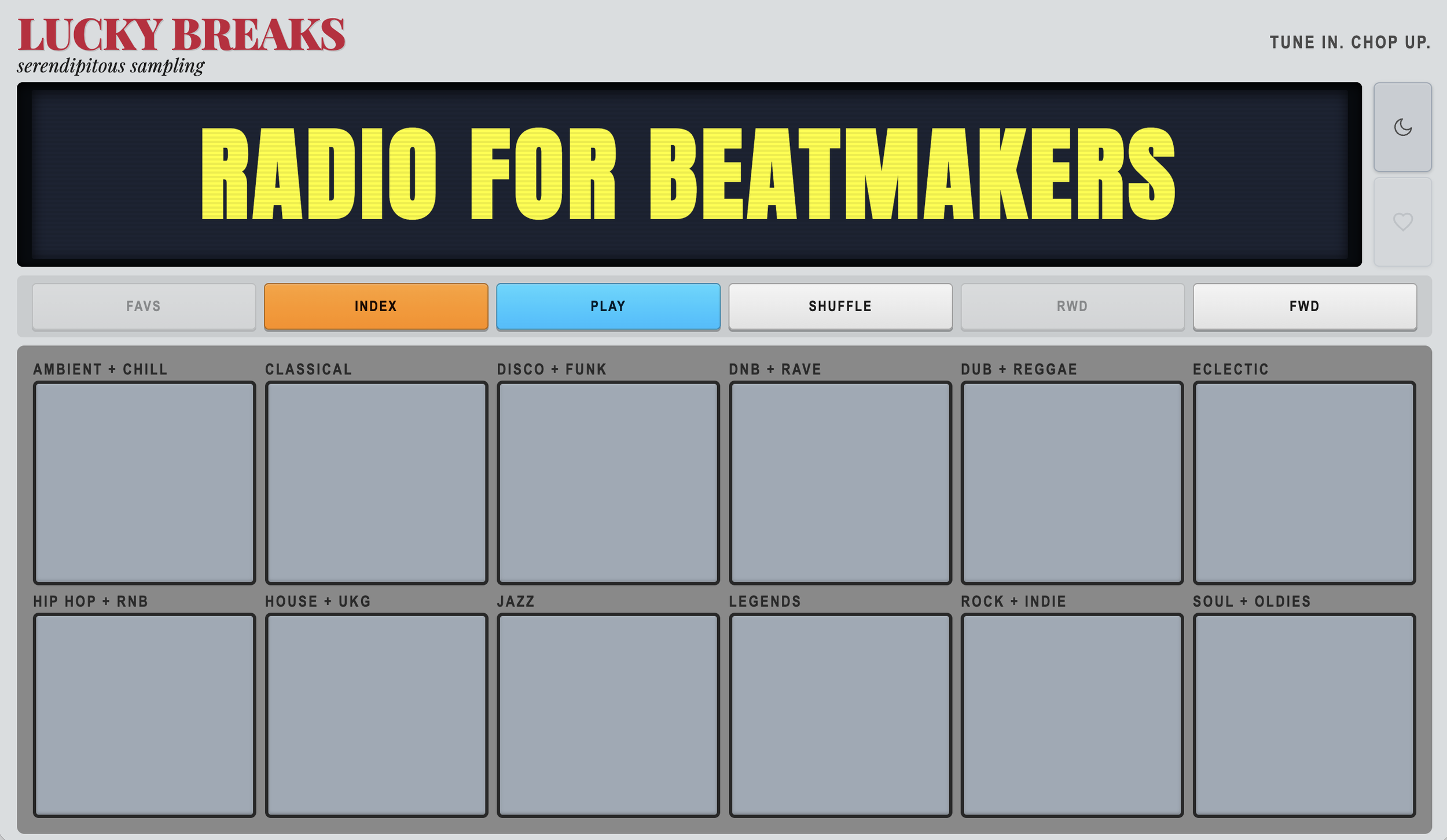Image resolution: width=1447 pixels, height=840 pixels.
Task: Open the Dub + Reggae pad
Action: 1072,482
